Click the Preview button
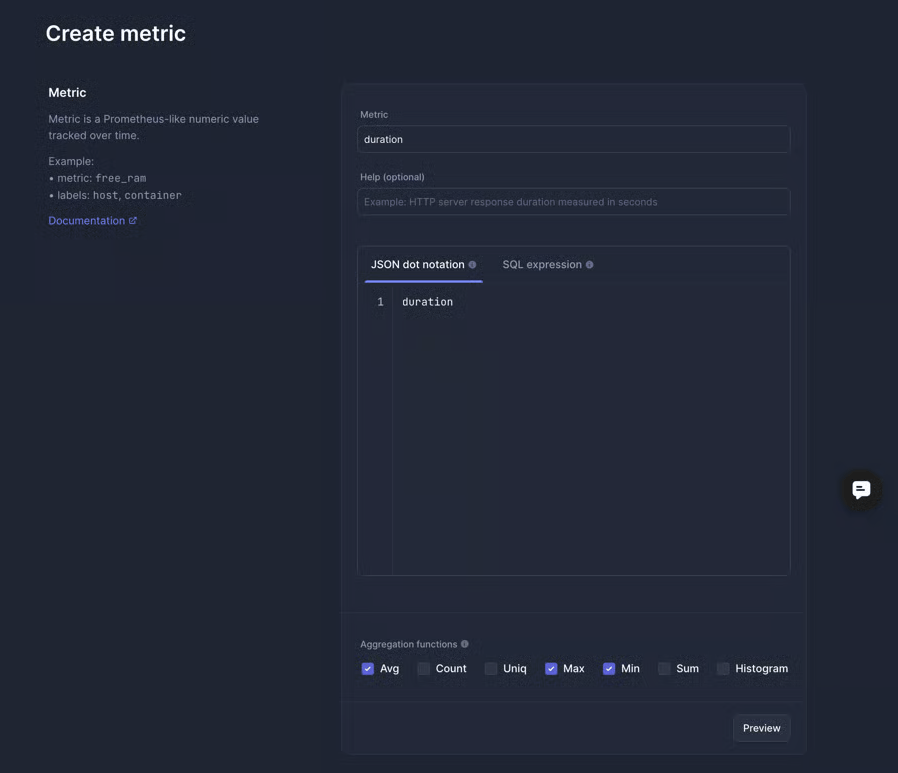Viewport: 898px width, 773px height. (x=761, y=728)
